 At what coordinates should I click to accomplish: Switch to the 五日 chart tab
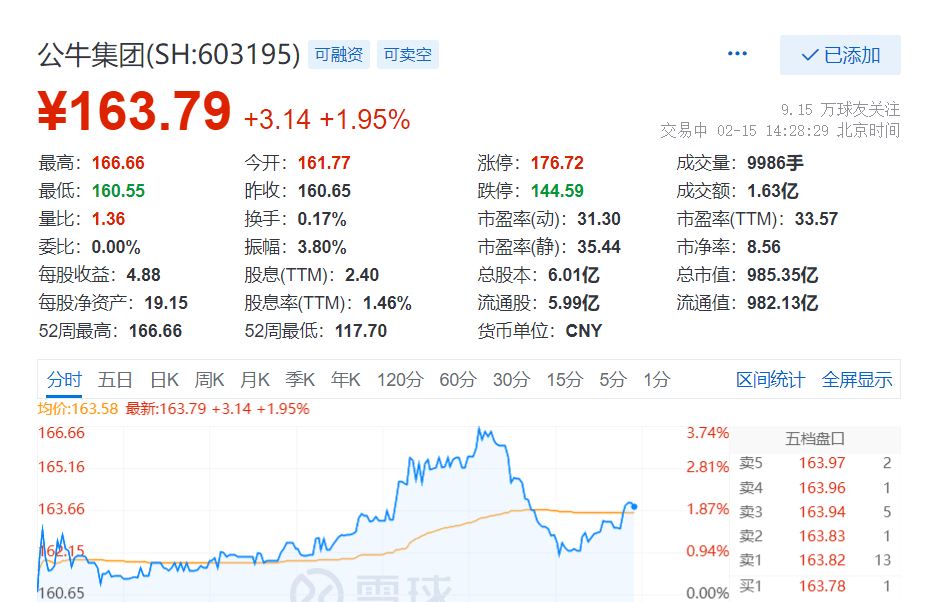(115, 380)
